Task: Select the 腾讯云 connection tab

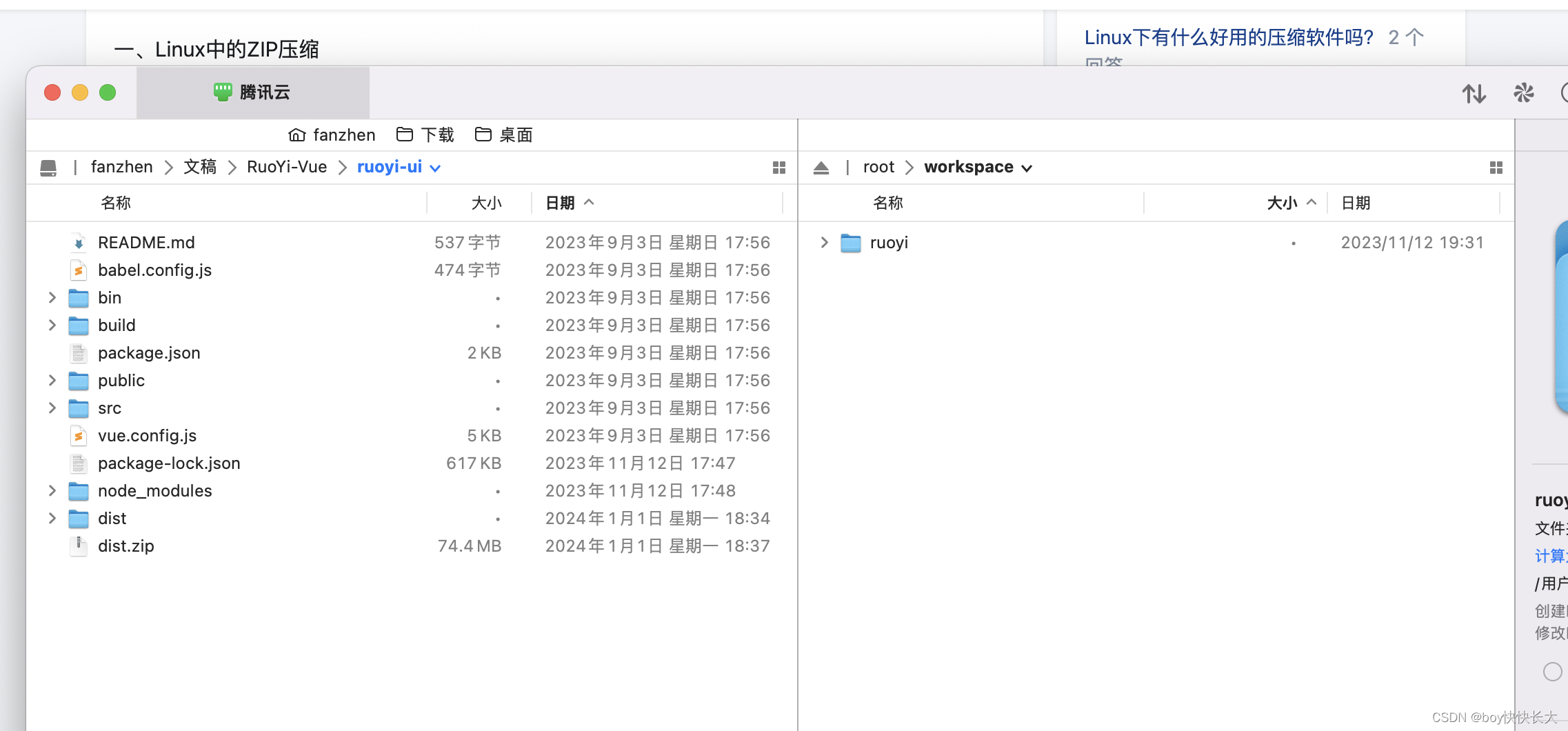Action: 252,92
